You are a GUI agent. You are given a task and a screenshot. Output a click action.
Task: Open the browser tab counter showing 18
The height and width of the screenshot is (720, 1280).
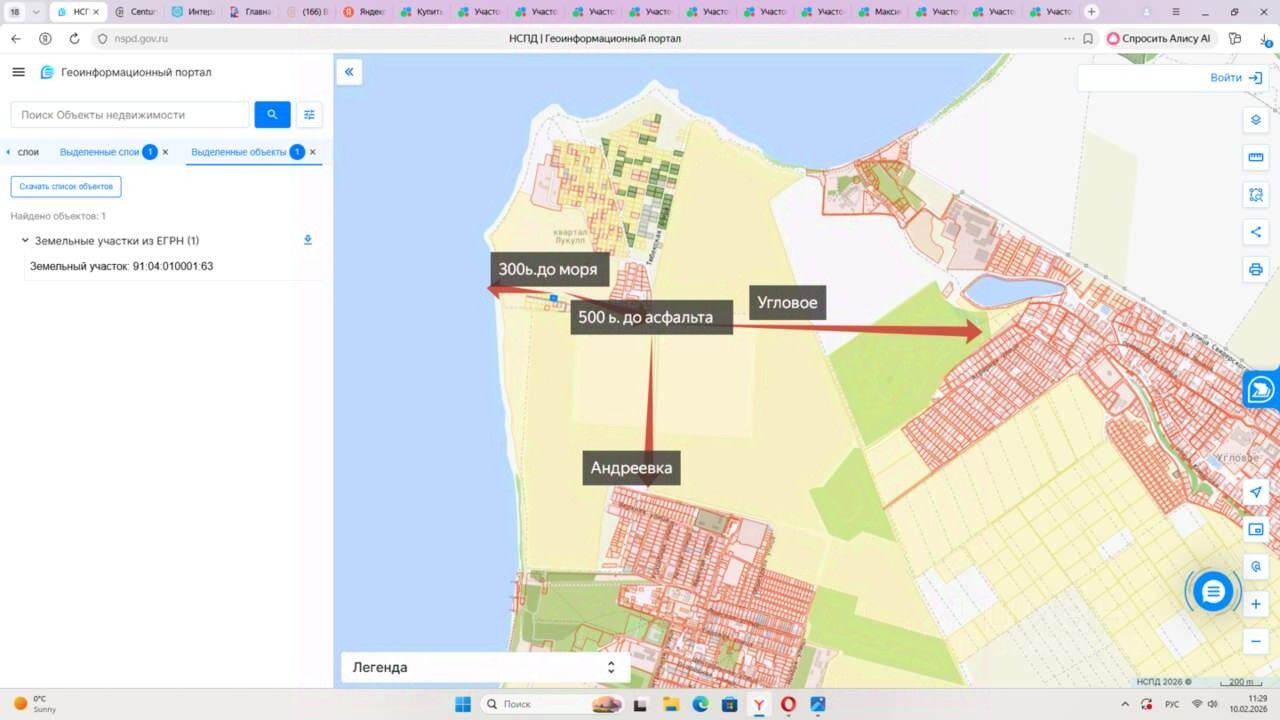click(x=15, y=12)
